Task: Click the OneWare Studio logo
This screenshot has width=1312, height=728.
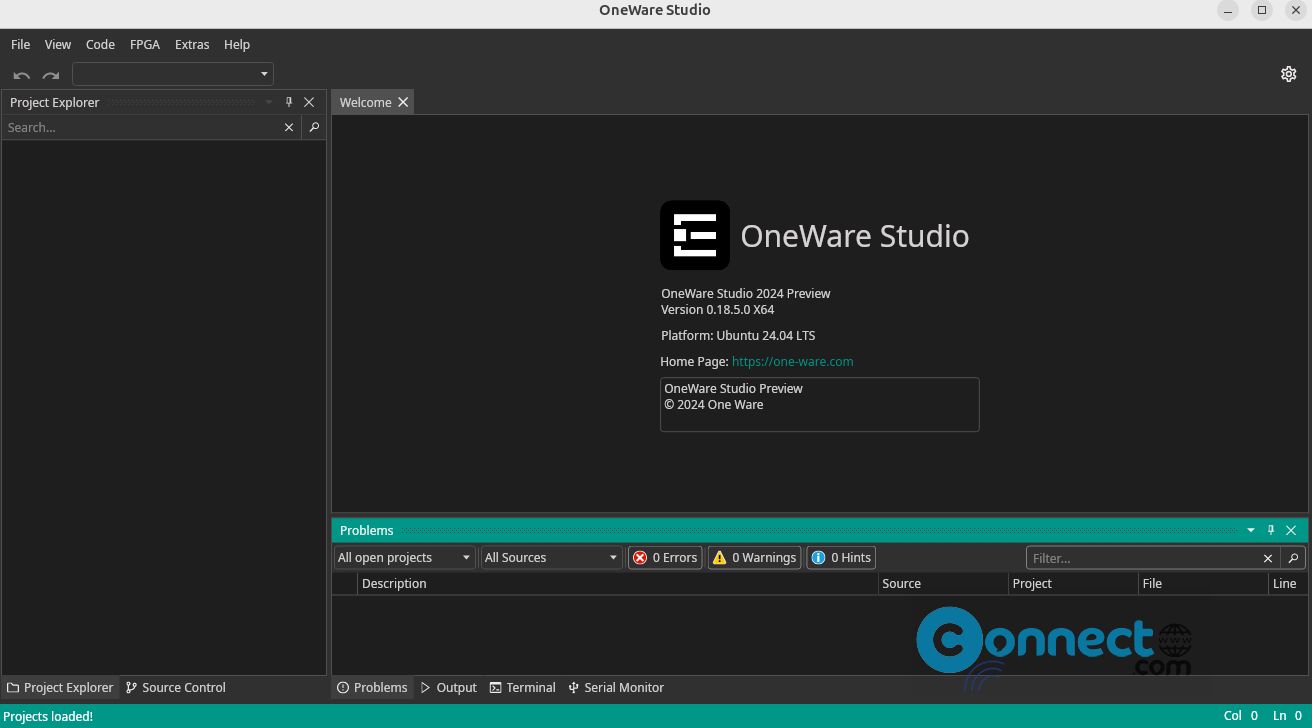Action: pyautogui.click(x=695, y=235)
